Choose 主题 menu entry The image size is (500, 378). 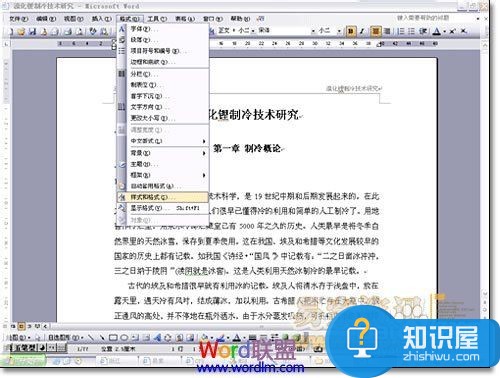pyautogui.click(x=163, y=164)
